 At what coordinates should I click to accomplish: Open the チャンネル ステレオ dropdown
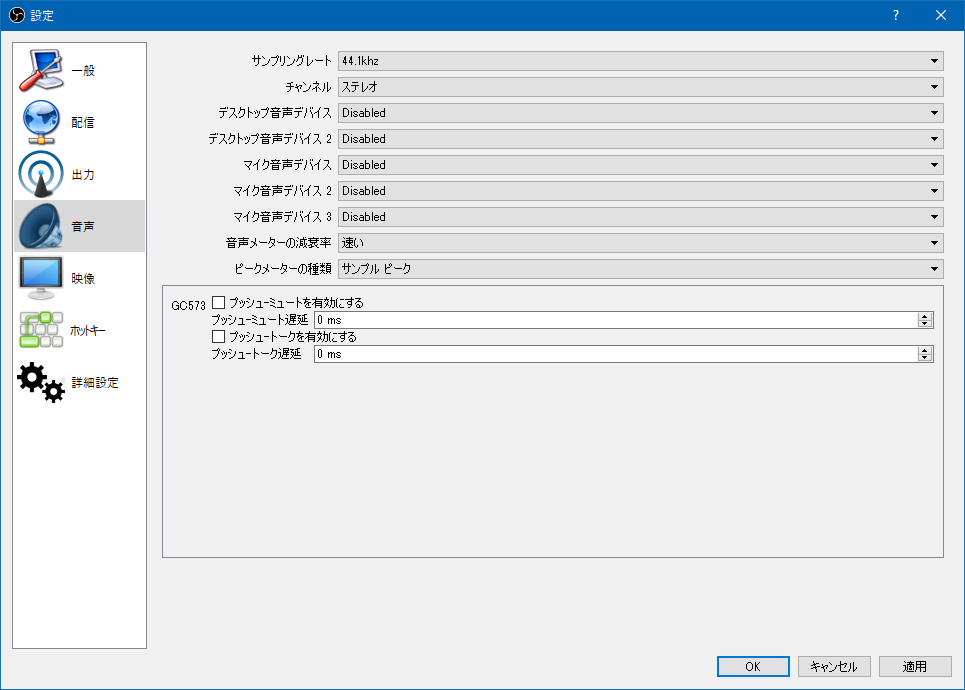coord(641,87)
